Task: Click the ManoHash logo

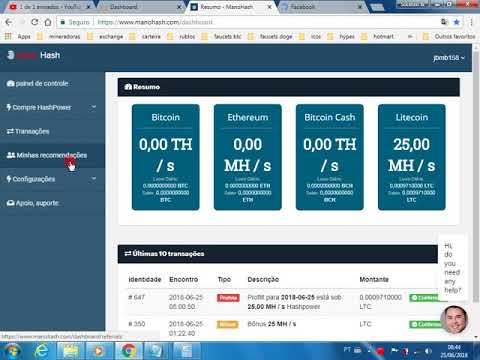Action: tap(33, 55)
